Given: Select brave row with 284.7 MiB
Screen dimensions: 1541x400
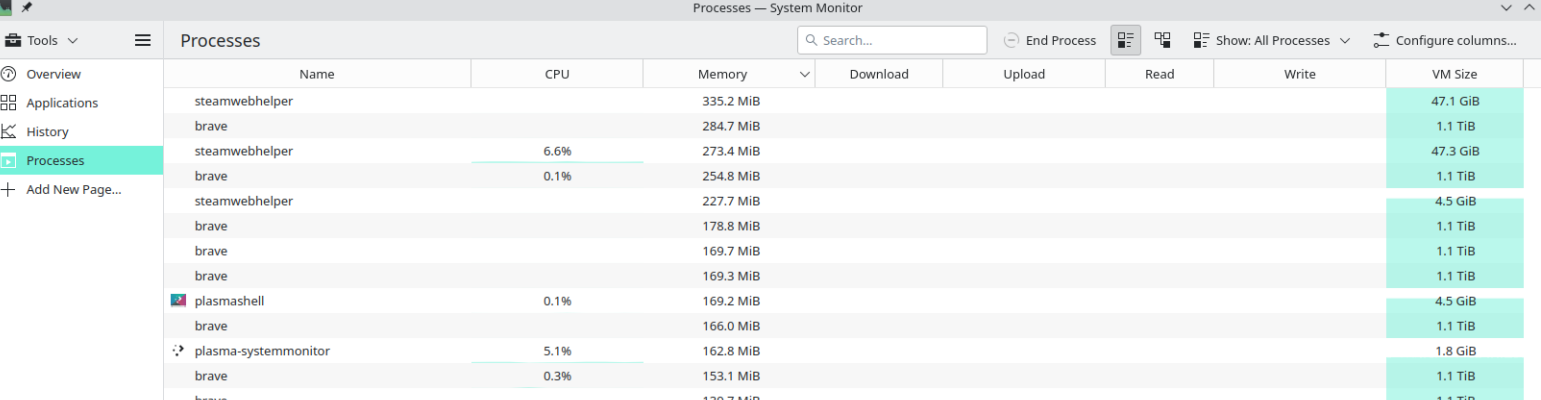Looking at the screenshot, I should tap(843, 126).
